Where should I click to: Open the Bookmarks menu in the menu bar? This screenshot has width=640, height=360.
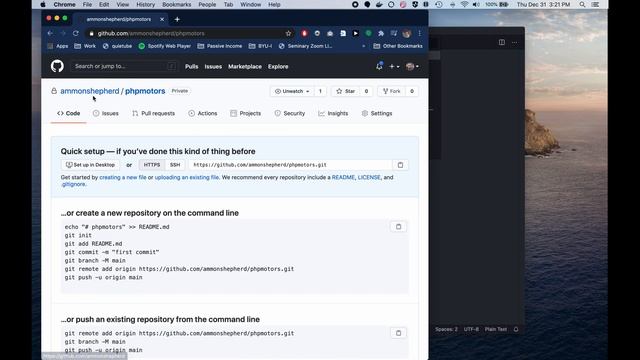[x=176, y=4]
